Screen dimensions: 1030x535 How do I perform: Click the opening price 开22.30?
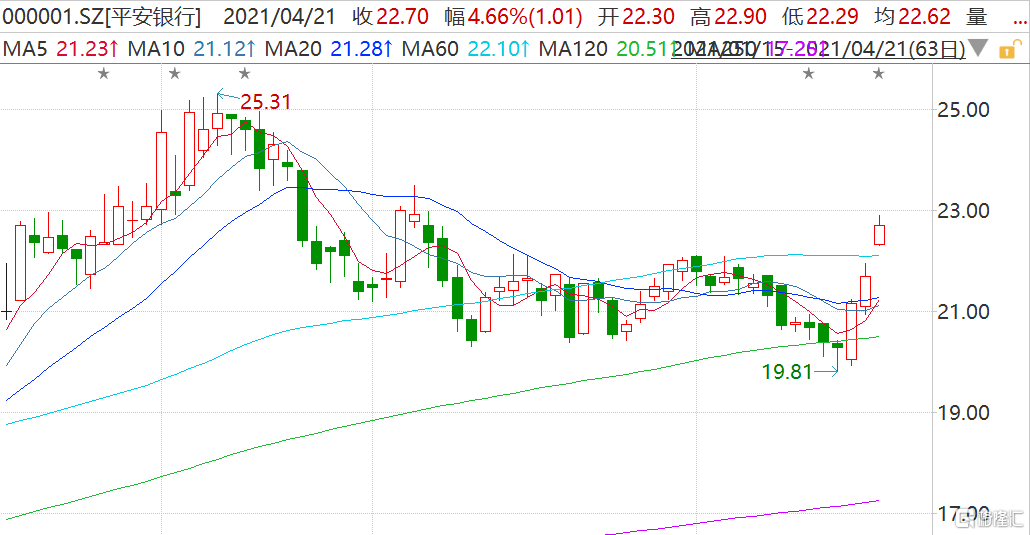pyautogui.click(x=637, y=16)
